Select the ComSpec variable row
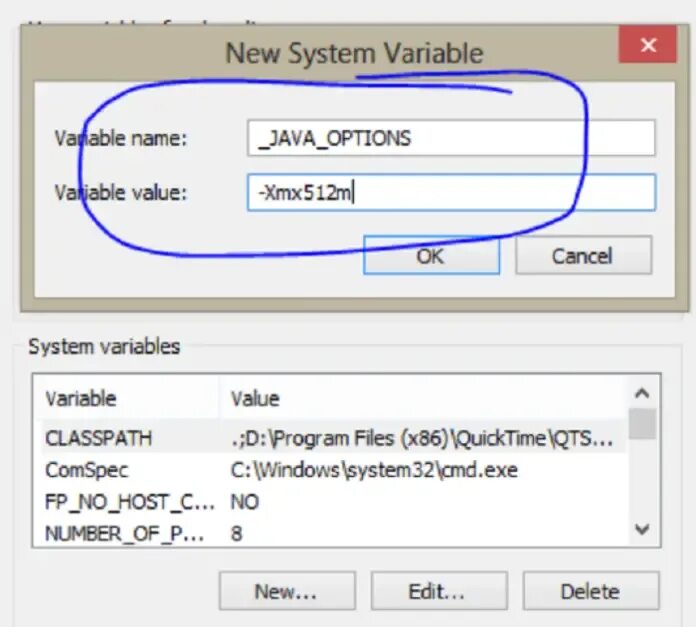The image size is (696, 627). 333,470
